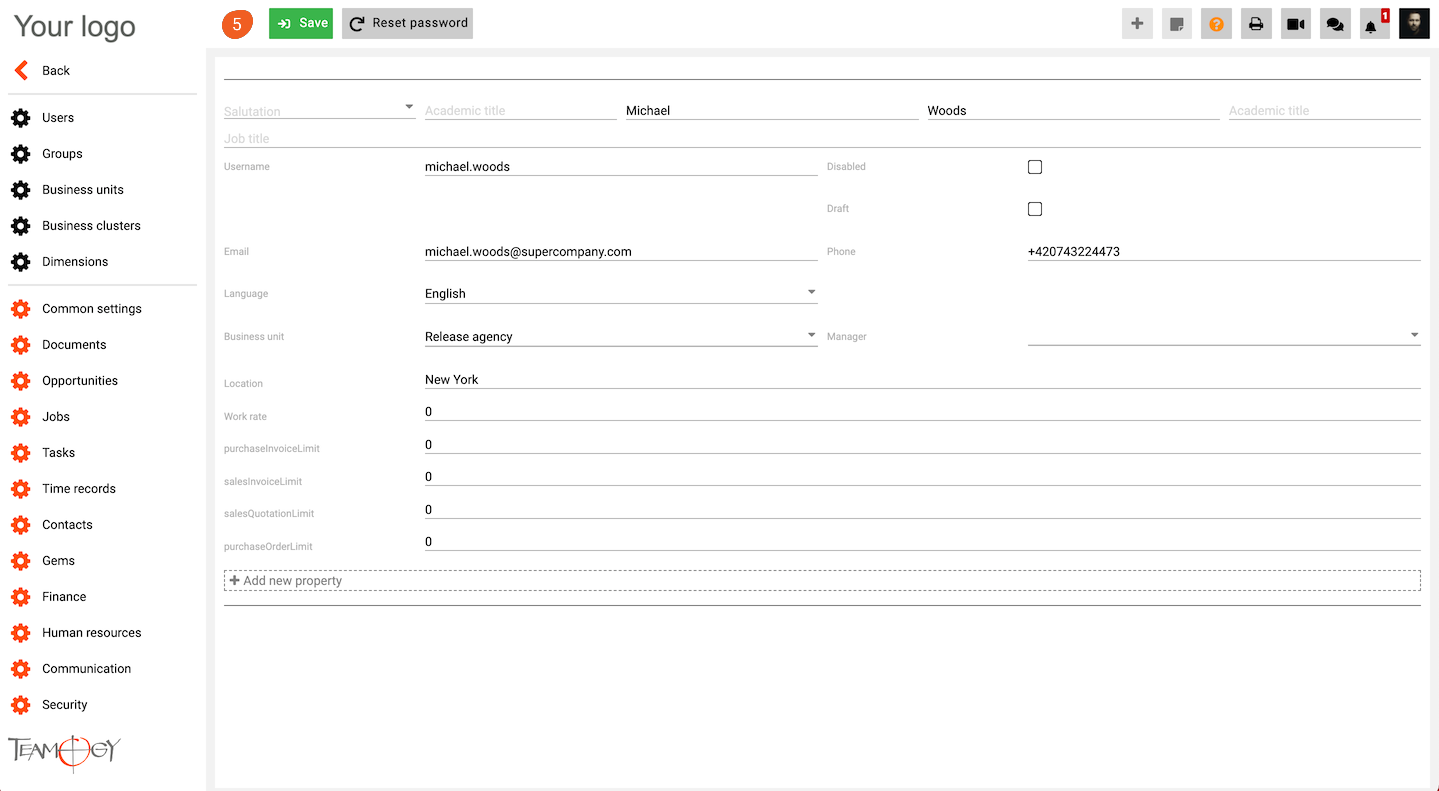The width and height of the screenshot is (1439, 791).
Task: Click Add new property
Action: (x=822, y=581)
